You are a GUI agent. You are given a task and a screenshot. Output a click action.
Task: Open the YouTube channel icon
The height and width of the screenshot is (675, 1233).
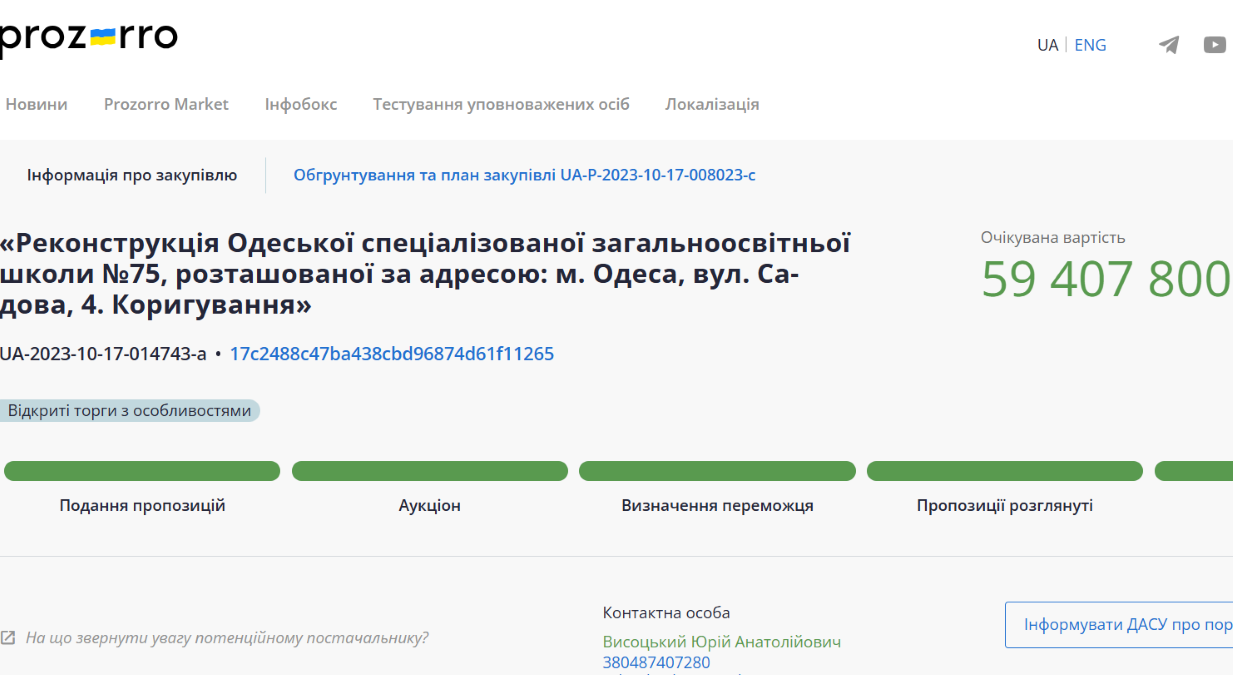(1214, 45)
